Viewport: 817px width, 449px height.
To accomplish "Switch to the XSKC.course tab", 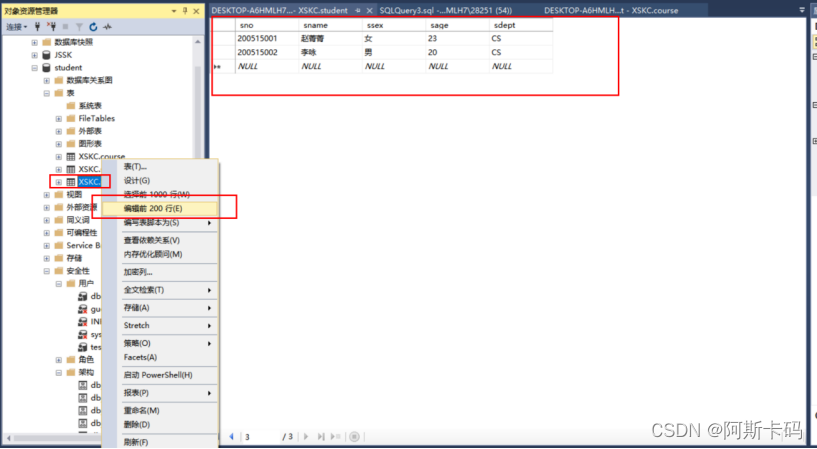I will pos(611,10).
